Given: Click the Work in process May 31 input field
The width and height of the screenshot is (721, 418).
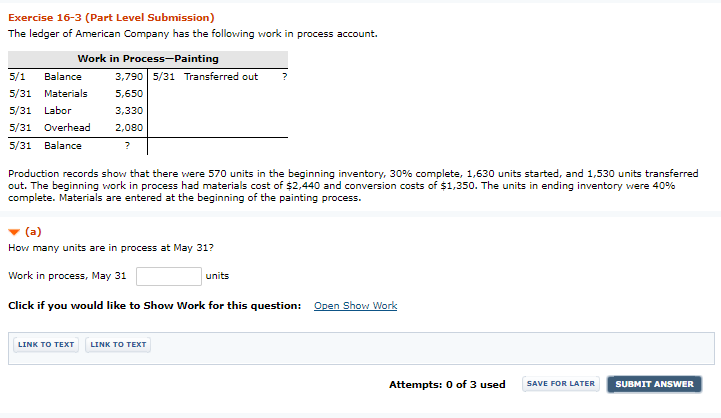Looking at the screenshot, I should pyautogui.click(x=168, y=276).
